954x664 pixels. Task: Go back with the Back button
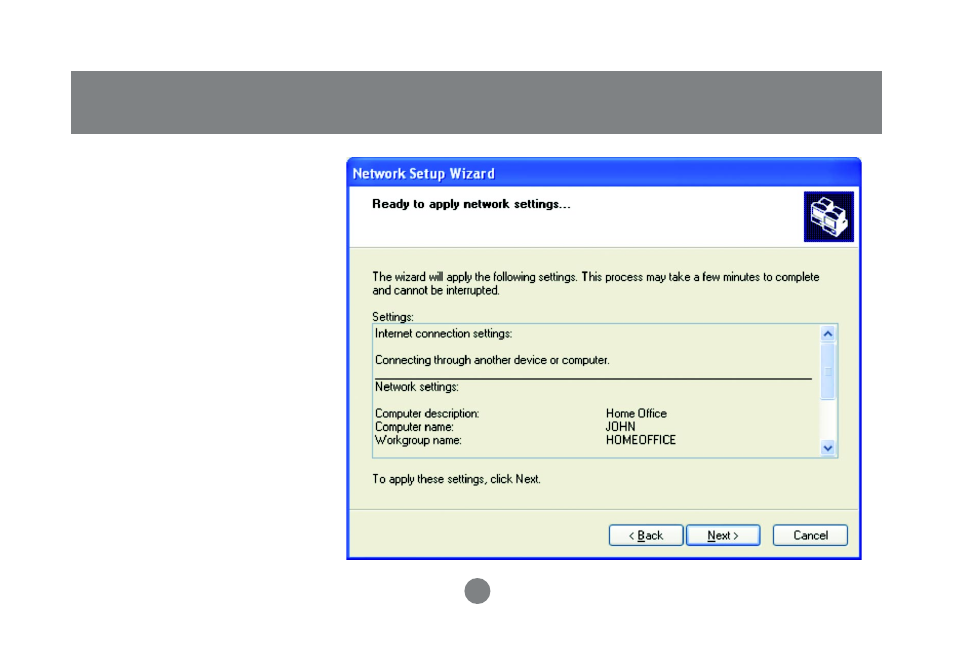pyautogui.click(x=646, y=536)
